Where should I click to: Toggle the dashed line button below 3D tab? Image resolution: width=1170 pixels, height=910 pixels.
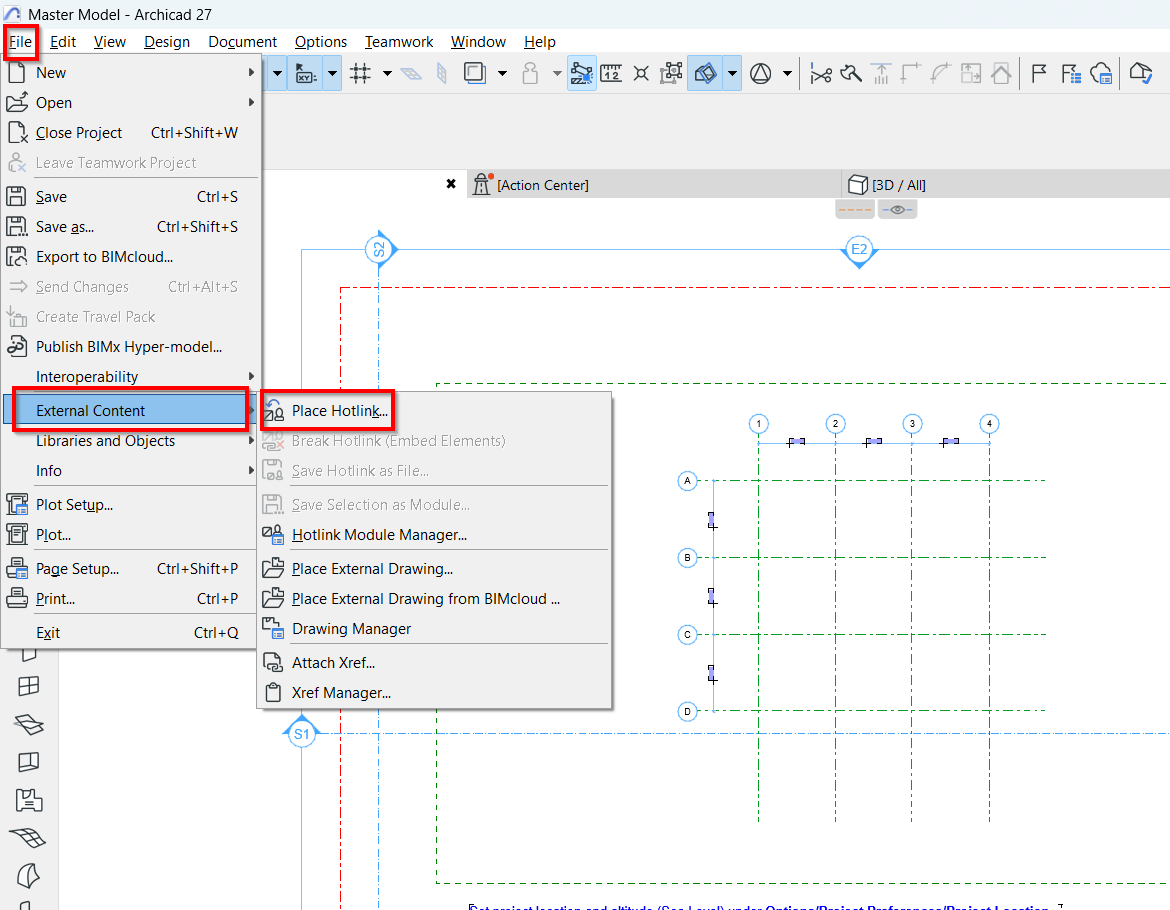point(855,210)
